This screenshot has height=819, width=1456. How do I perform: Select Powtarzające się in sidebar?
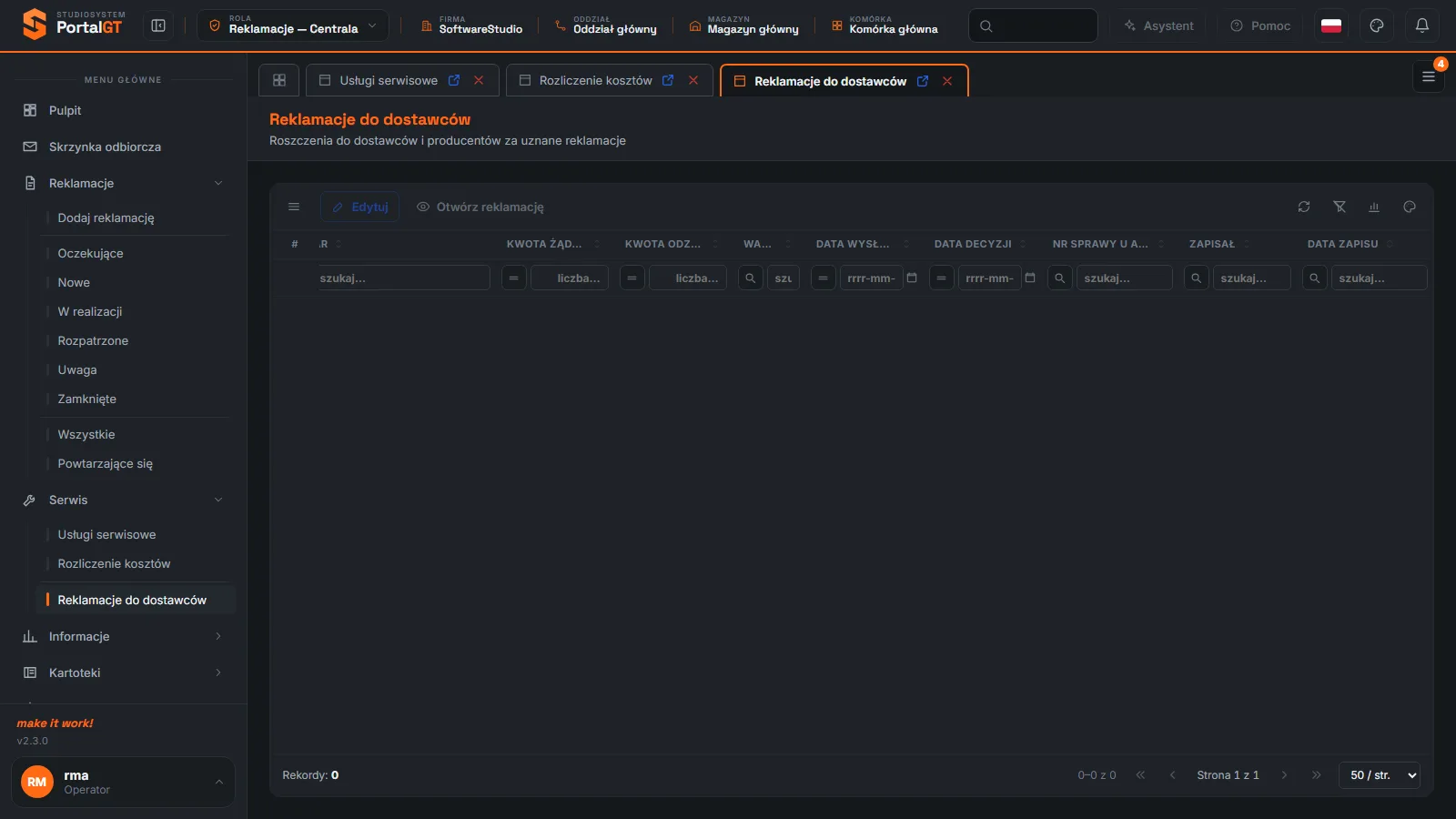pyautogui.click(x=105, y=463)
